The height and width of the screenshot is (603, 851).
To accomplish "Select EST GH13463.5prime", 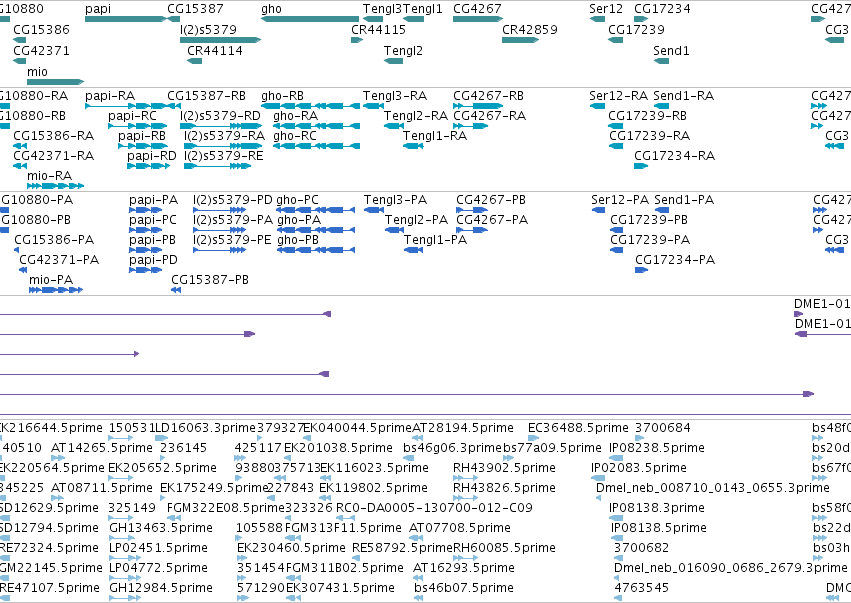I will click(122, 538).
